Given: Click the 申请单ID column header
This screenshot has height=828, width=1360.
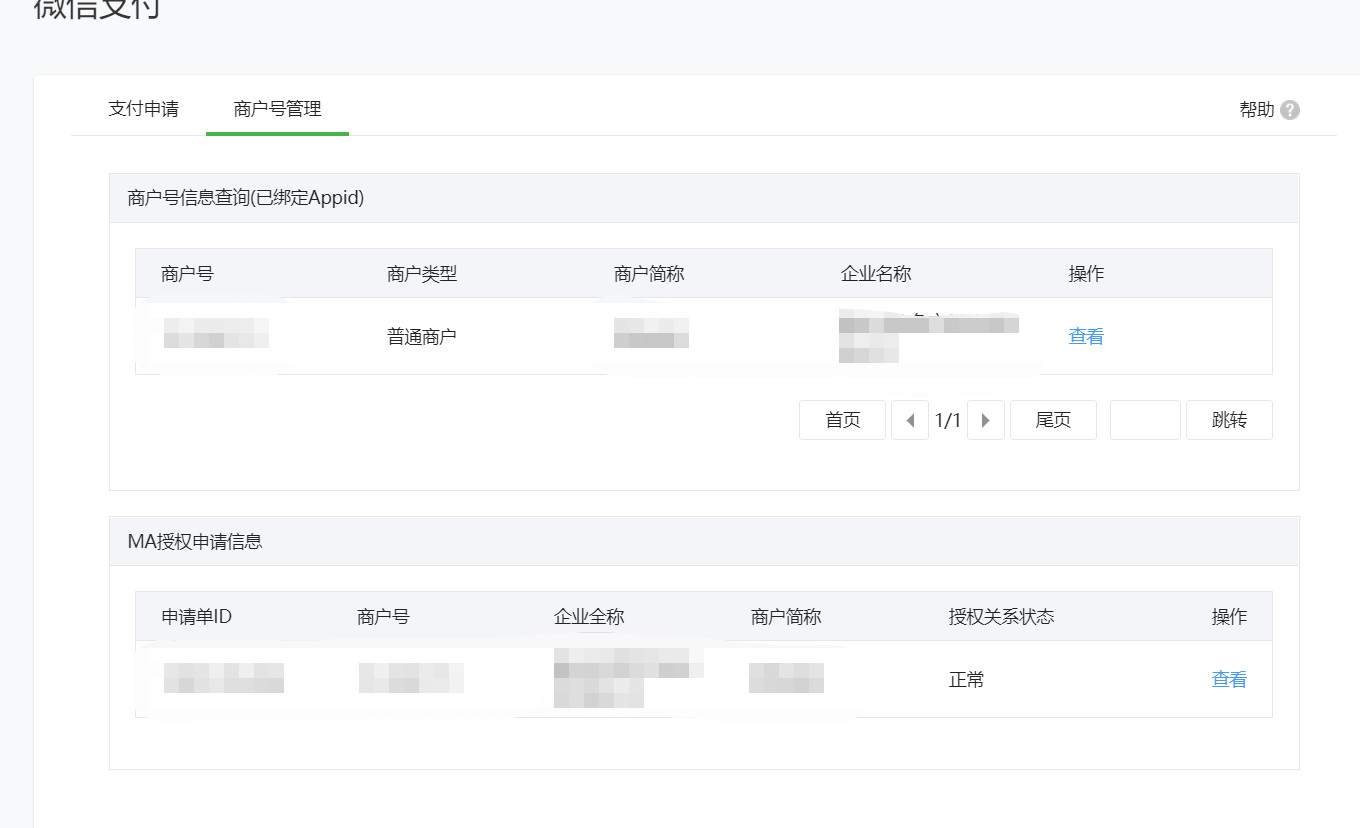Looking at the screenshot, I should (197, 617).
